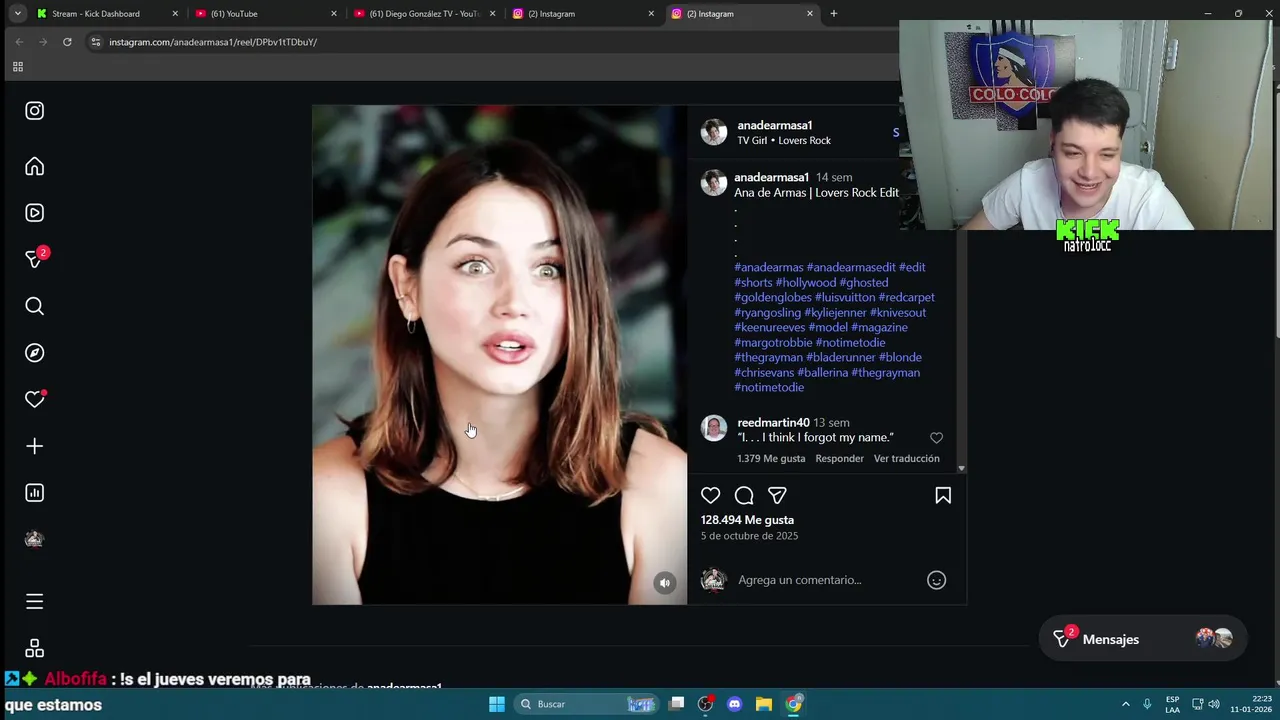The width and height of the screenshot is (1280, 720).
Task: Open the #hollywood hashtag
Action: [806, 282]
